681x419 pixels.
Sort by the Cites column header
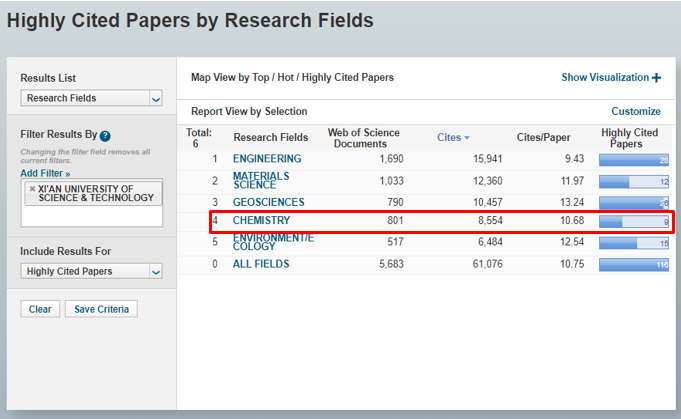tap(448, 138)
